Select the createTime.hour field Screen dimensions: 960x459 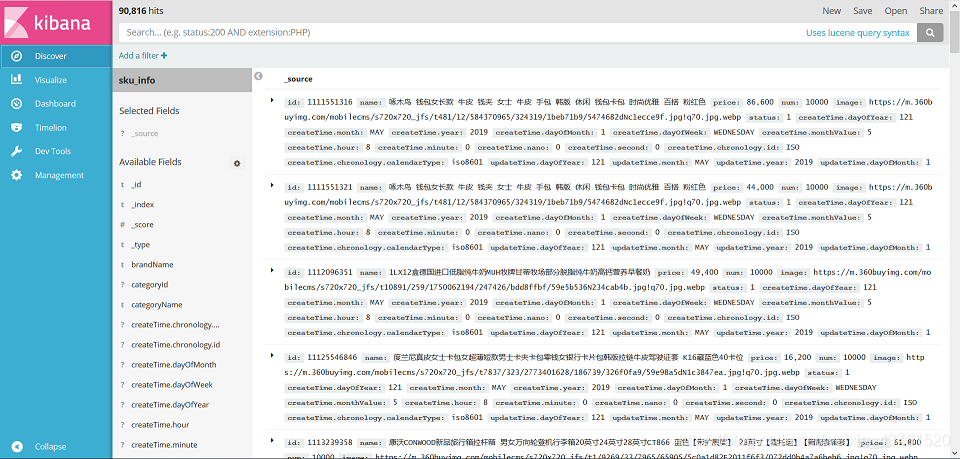160,425
